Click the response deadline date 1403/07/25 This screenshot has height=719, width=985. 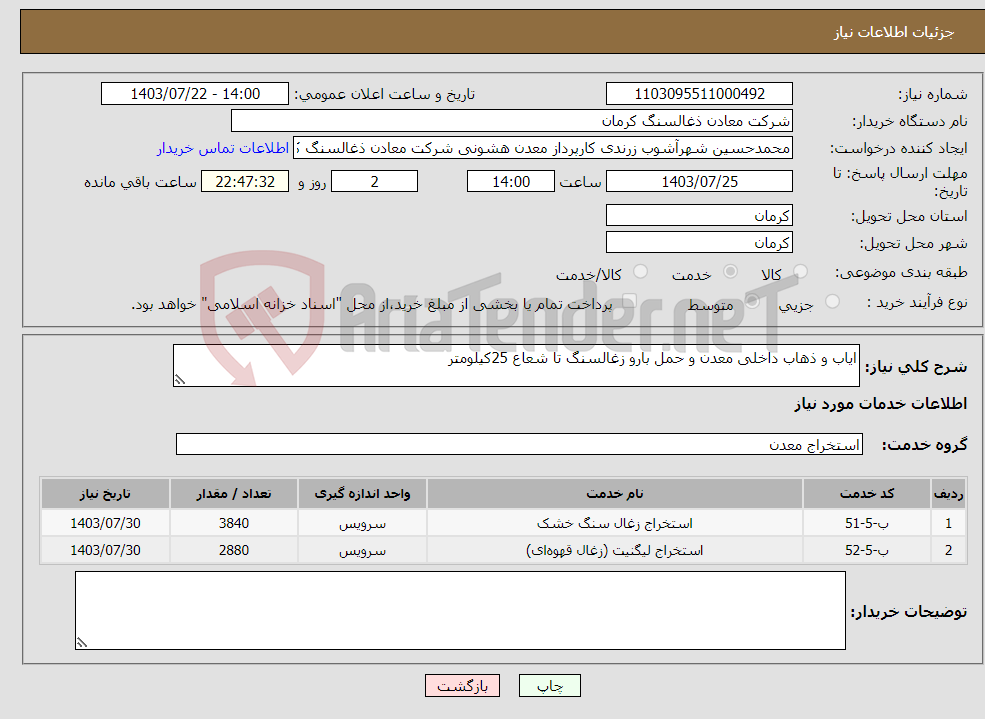click(699, 181)
